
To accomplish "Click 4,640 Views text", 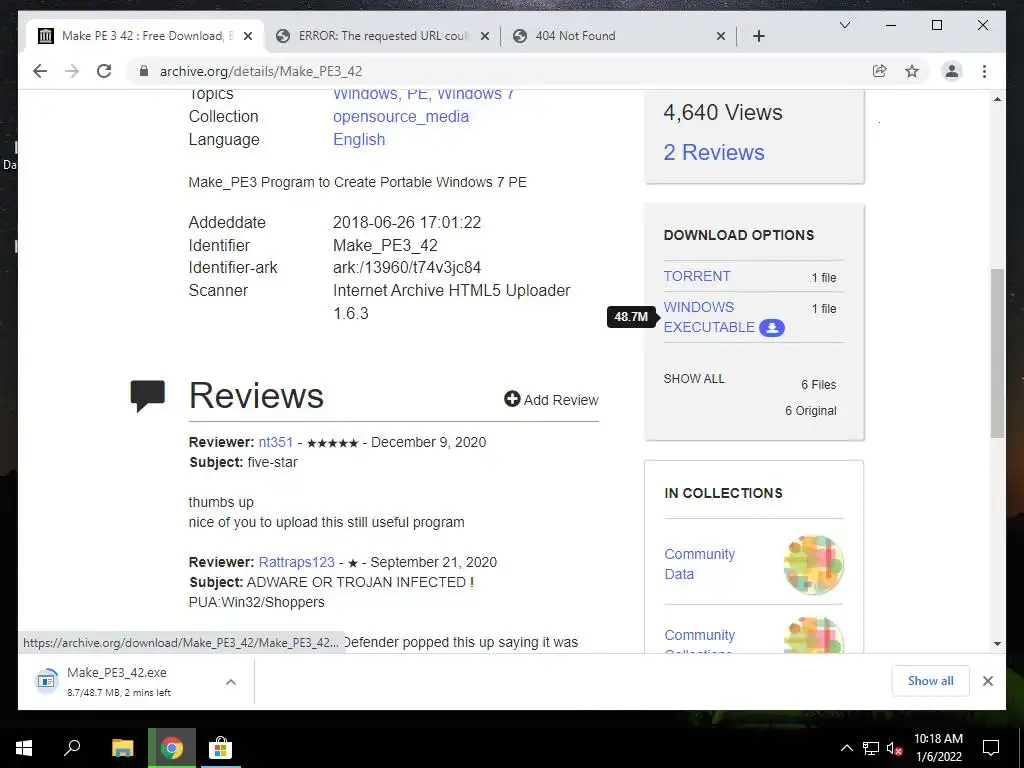I will pyautogui.click(x=722, y=112).
